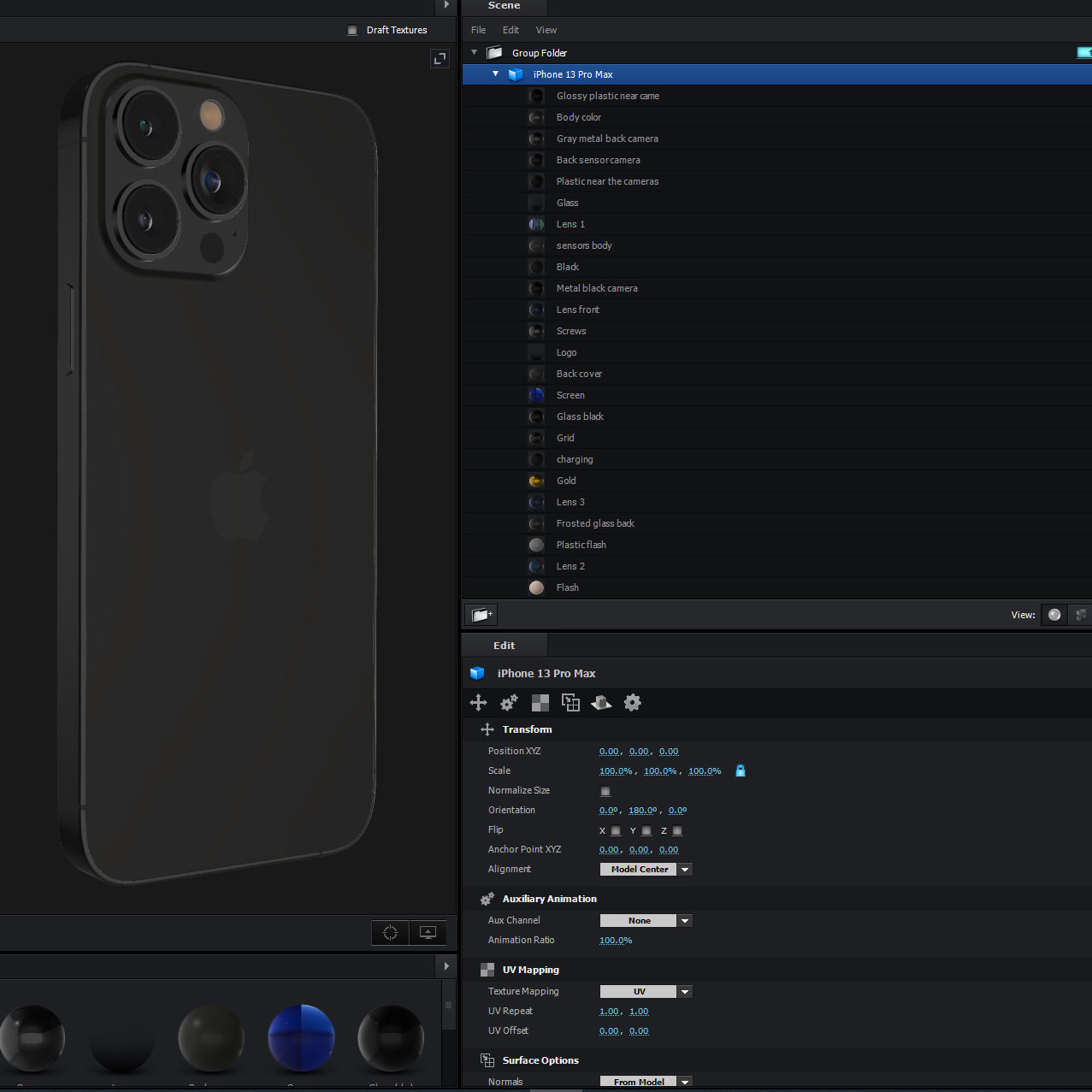The height and width of the screenshot is (1092, 1092).
Task: Edit the Orientation 180.0° value
Action: pyautogui.click(x=643, y=811)
